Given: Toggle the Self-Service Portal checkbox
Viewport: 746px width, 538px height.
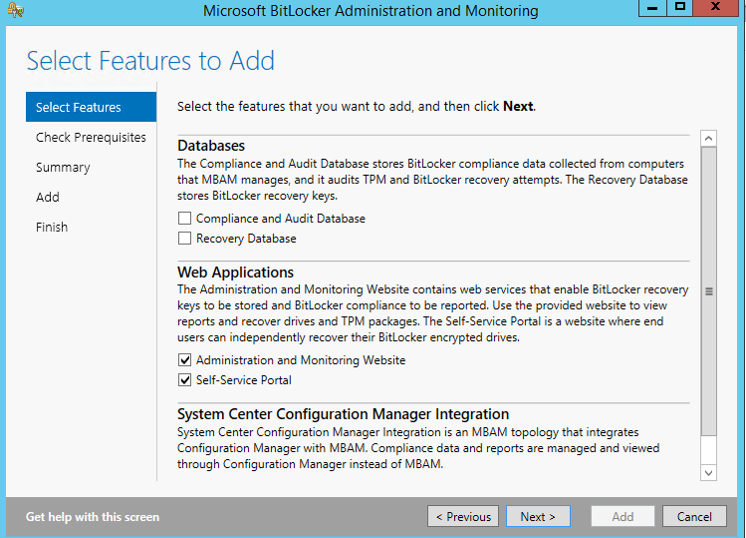Looking at the screenshot, I should pos(184,380).
